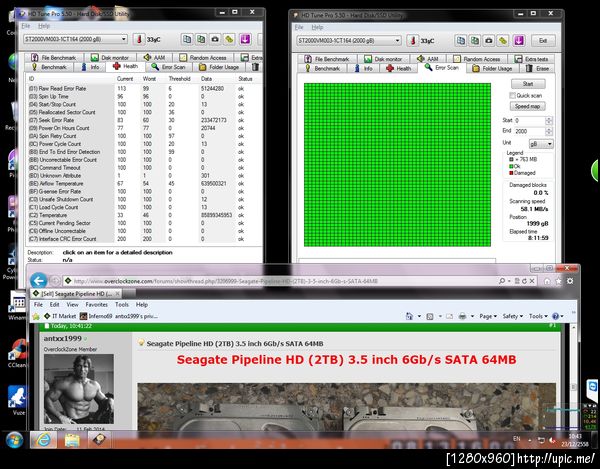
Task: Open Folder Usage tab in right HD Tune window
Action: [492, 68]
